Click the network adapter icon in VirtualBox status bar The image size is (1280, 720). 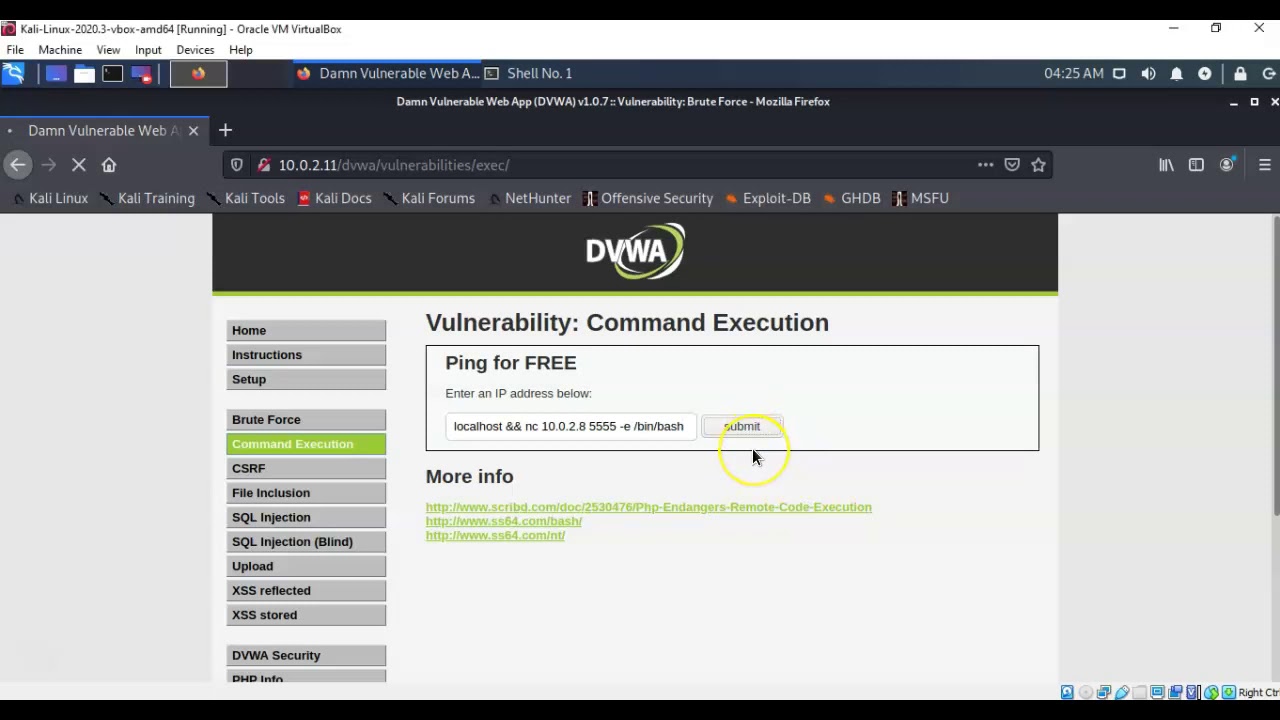1104,692
